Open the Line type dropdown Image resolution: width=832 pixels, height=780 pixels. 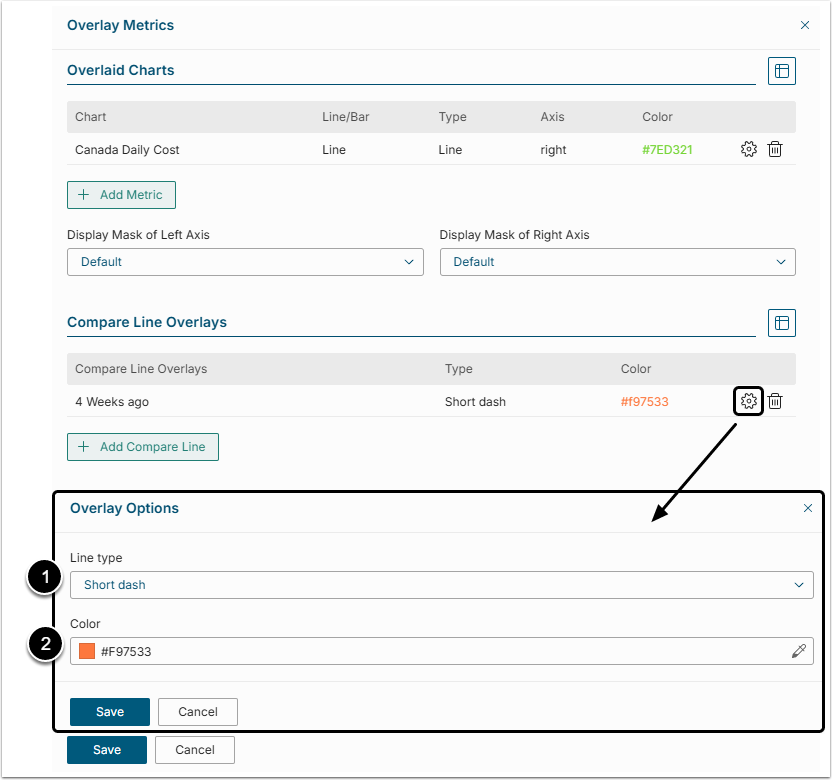pyautogui.click(x=441, y=585)
